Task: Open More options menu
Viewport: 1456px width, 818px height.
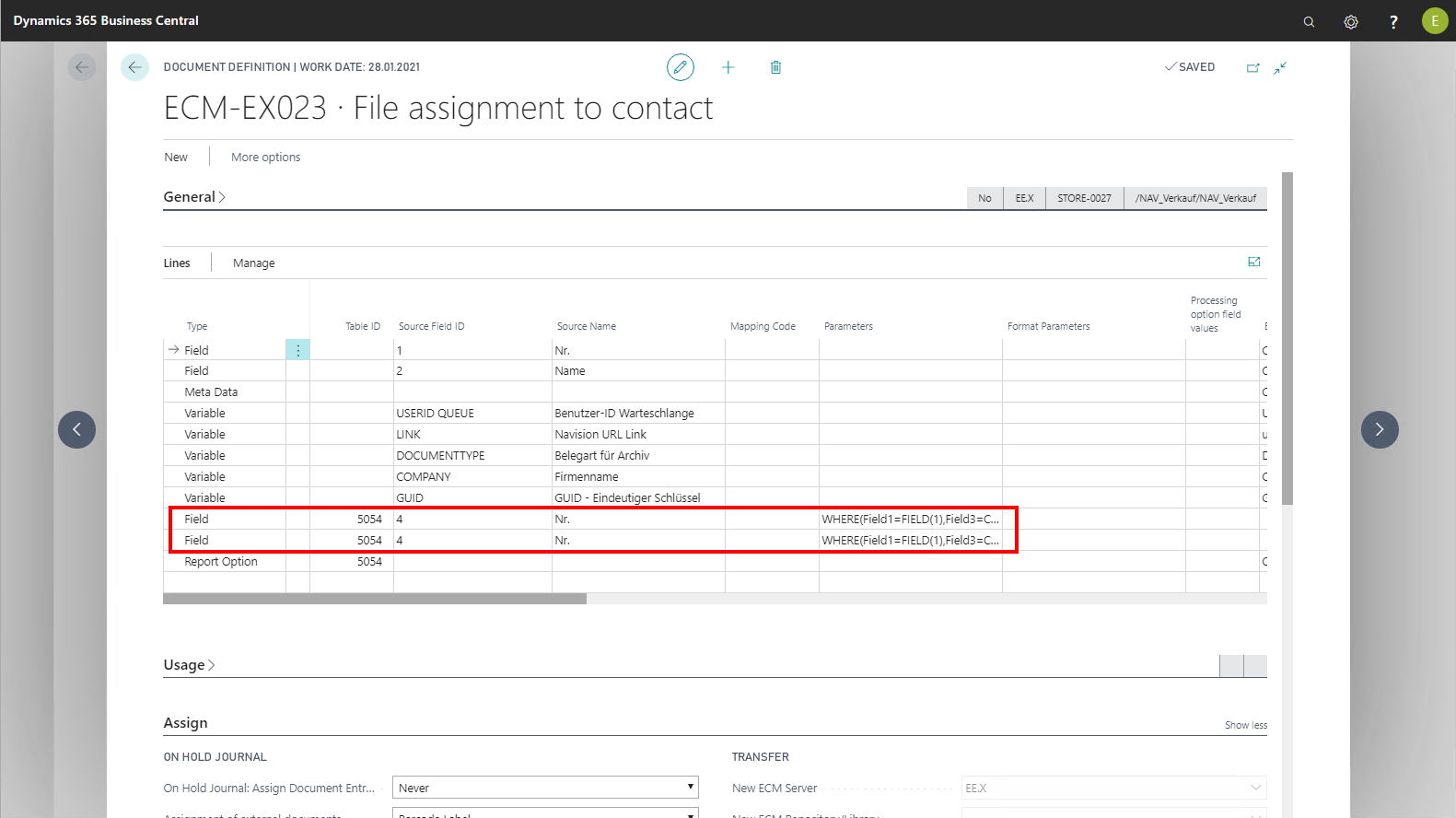Action: pos(265,158)
